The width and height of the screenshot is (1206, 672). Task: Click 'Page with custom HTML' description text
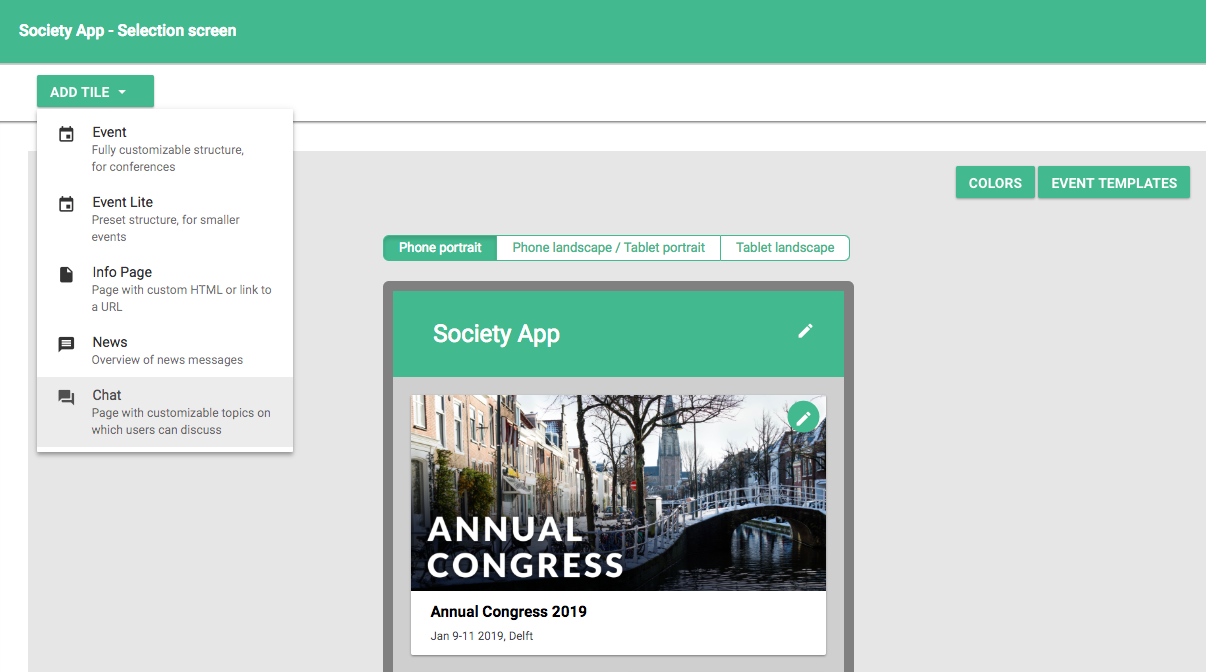[182, 298]
